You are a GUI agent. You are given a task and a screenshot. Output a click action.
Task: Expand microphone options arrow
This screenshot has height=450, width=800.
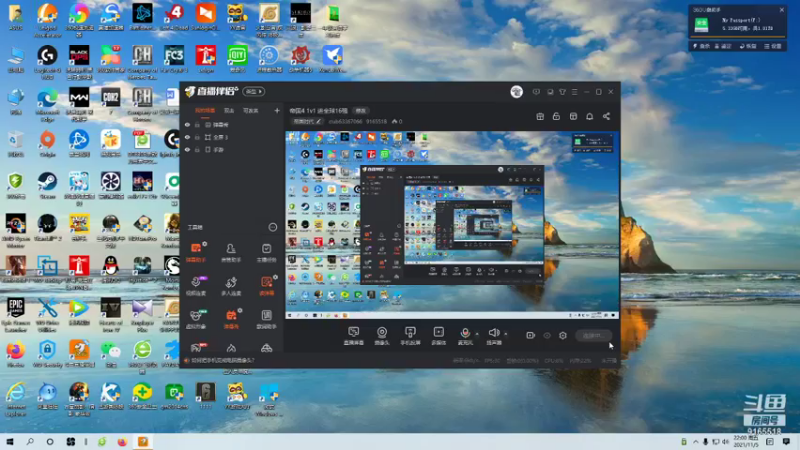tap(477, 334)
